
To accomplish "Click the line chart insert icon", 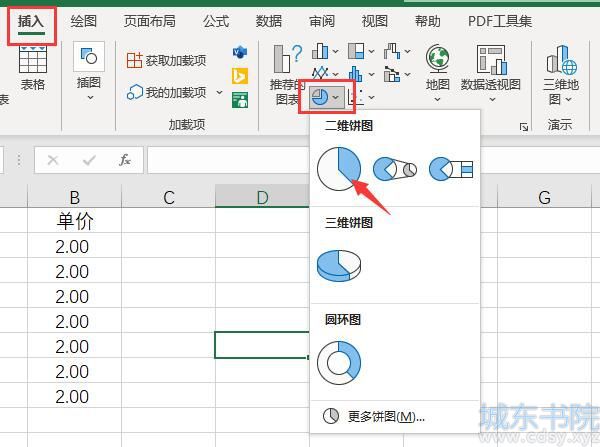I will [x=320, y=73].
